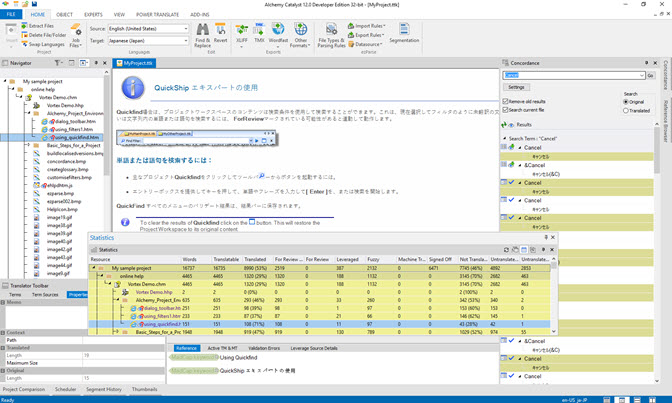Open the Project Comparison bottom tab
The height and width of the screenshot is (403, 672).
point(24,389)
